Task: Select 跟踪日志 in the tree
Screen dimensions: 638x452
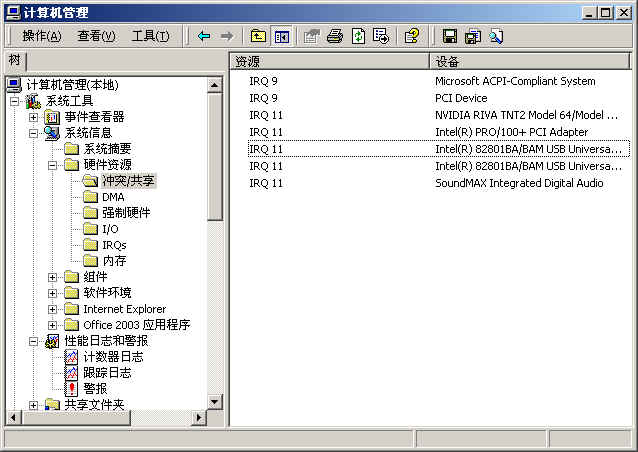Action: coord(107,373)
